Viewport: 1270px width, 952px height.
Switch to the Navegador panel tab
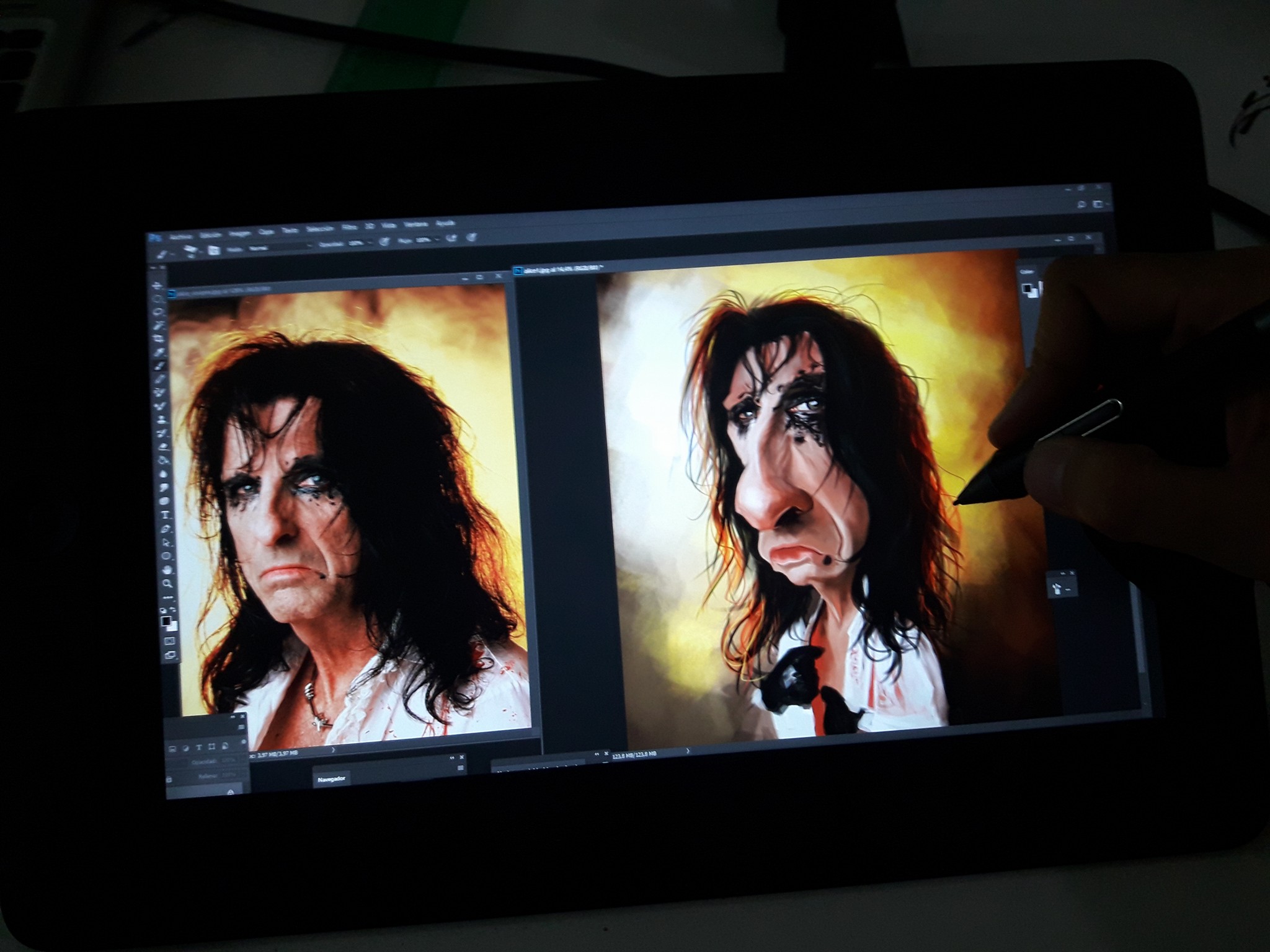point(331,780)
